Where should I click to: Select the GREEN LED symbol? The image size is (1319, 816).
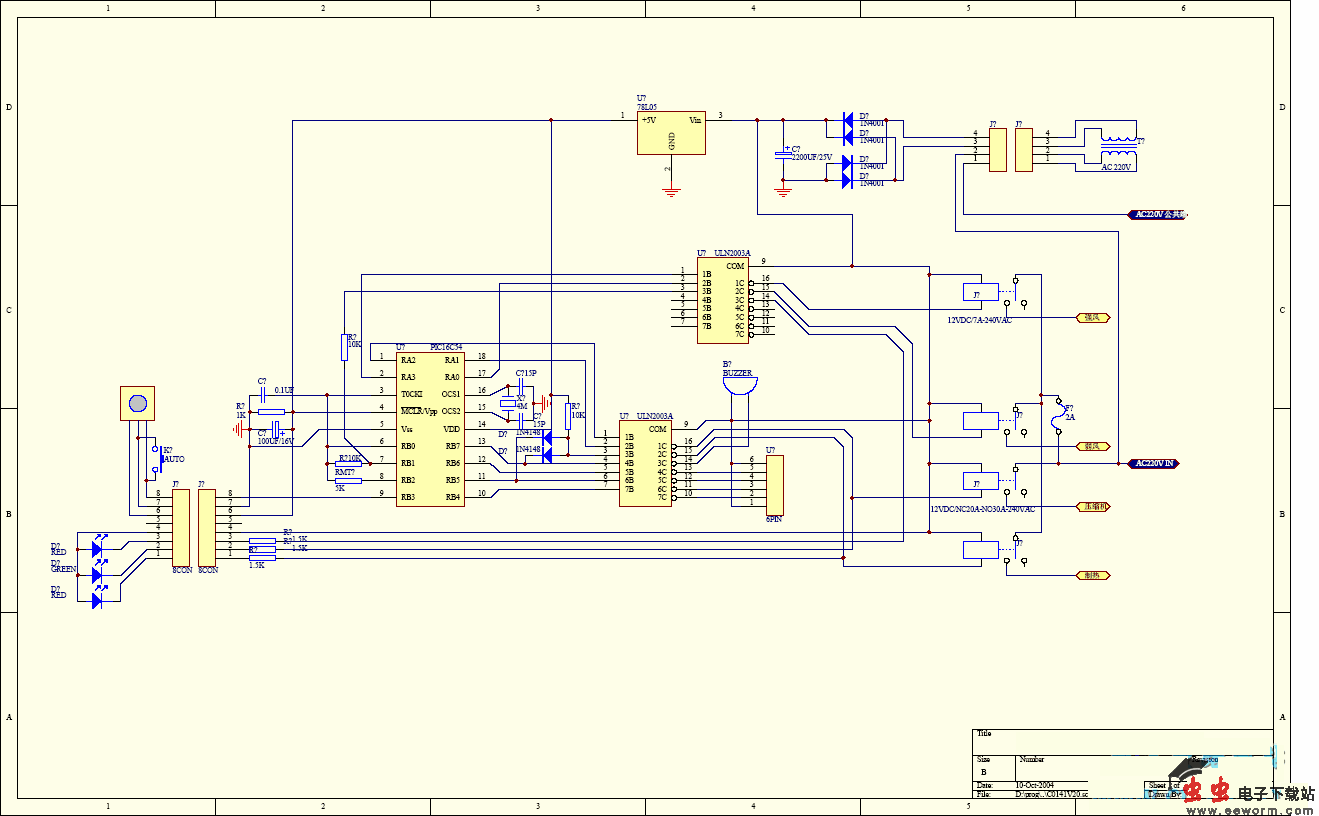[x=97, y=575]
